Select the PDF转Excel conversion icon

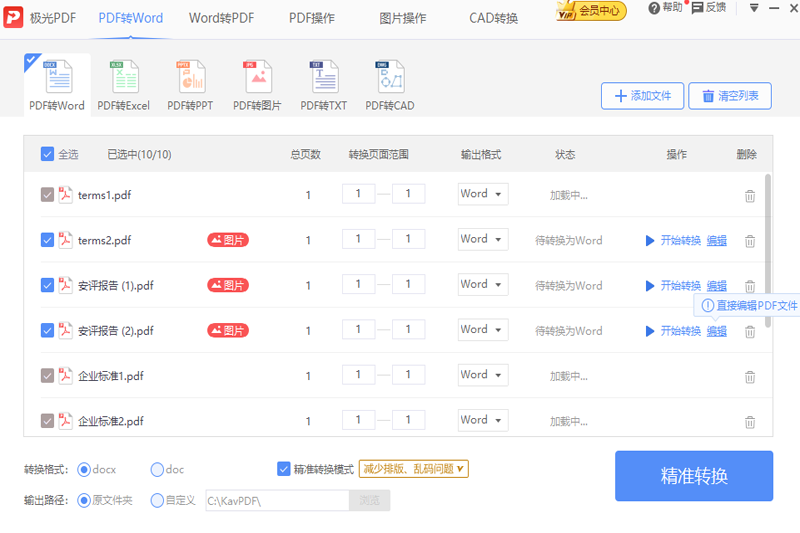pos(124,78)
